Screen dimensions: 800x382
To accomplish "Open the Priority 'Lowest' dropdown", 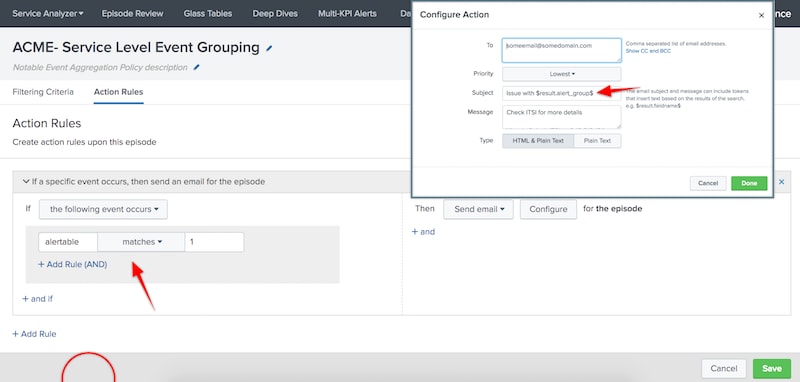I will (562, 74).
